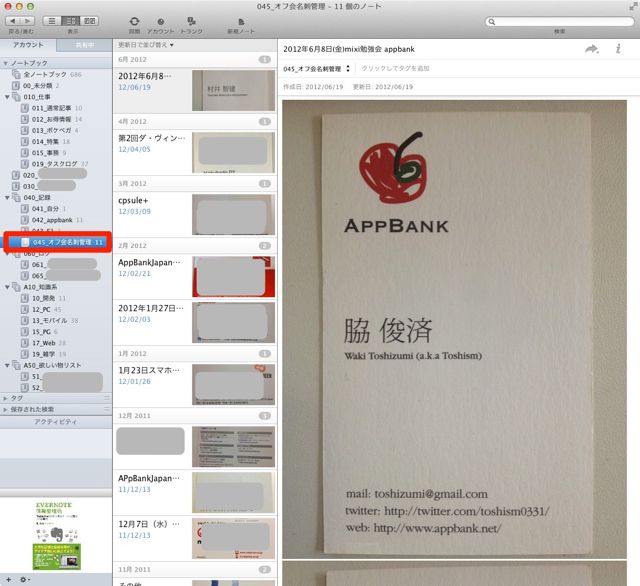
Task: Select the 041_自分 notebook
Action: tap(43, 209)
